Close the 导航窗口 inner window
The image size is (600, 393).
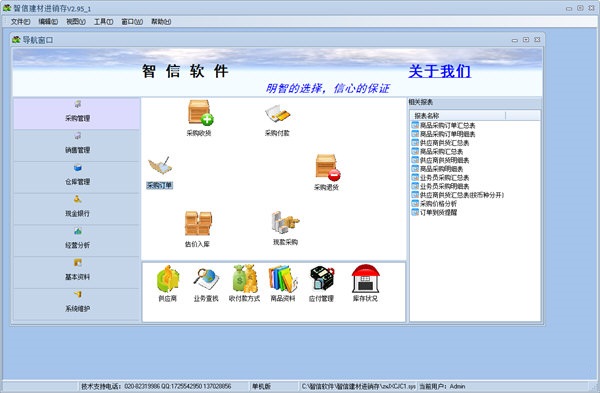537,40
